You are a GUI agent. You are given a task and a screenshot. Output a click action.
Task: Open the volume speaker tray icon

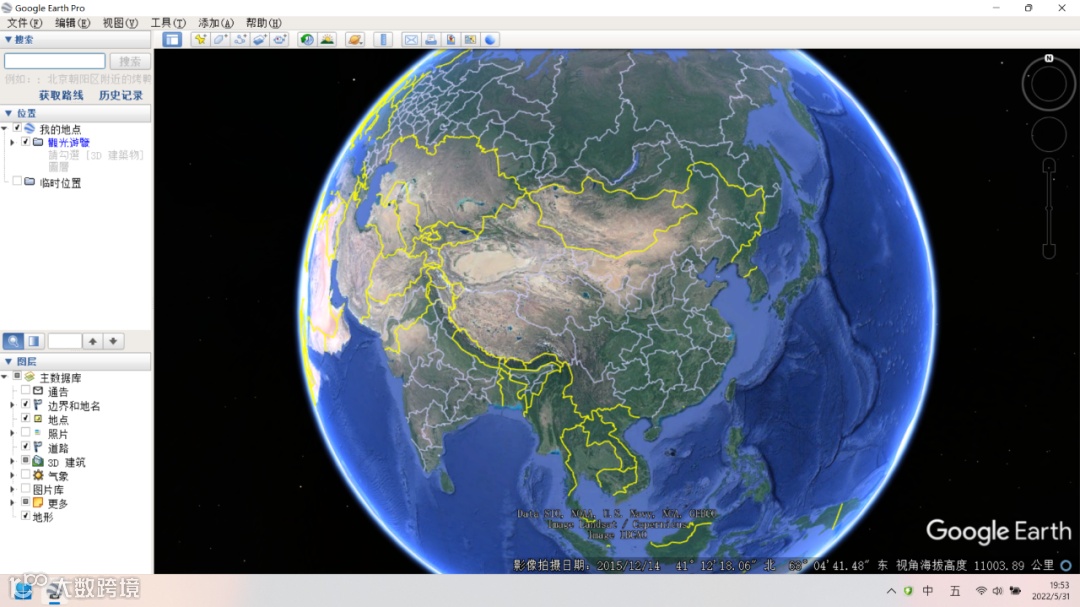point(997,591)
